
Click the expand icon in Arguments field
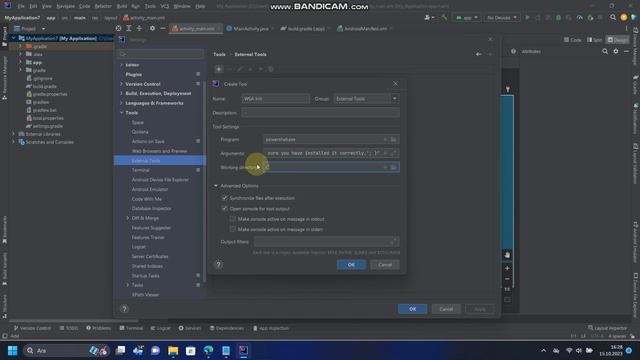(x=393, y=153)
